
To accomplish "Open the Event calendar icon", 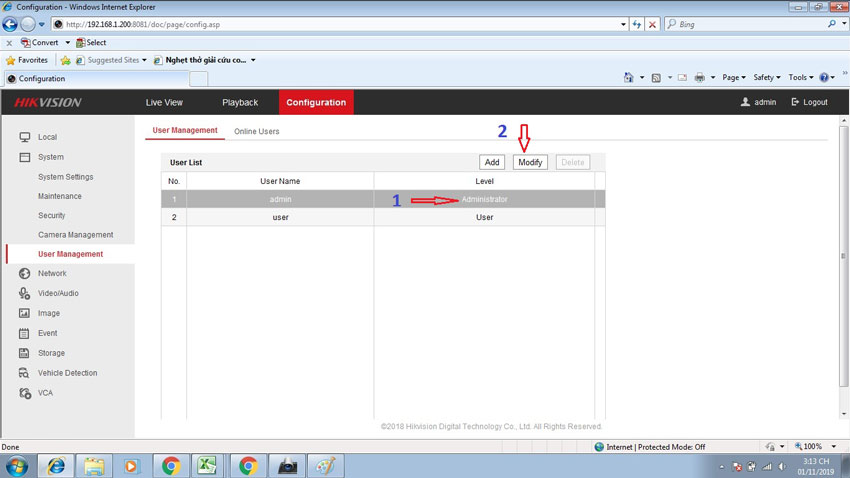I will tap(25, 333).
